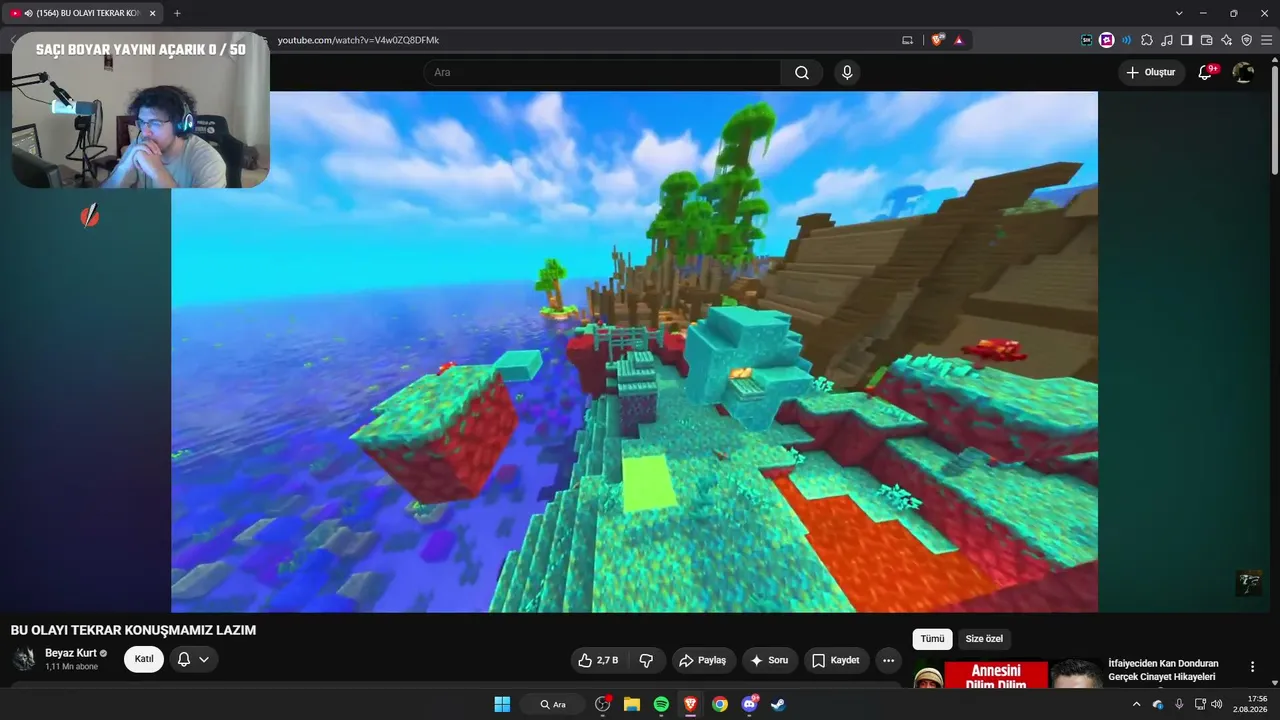Switch to the BU OLAYI TEKRAR browser tab

82,13
